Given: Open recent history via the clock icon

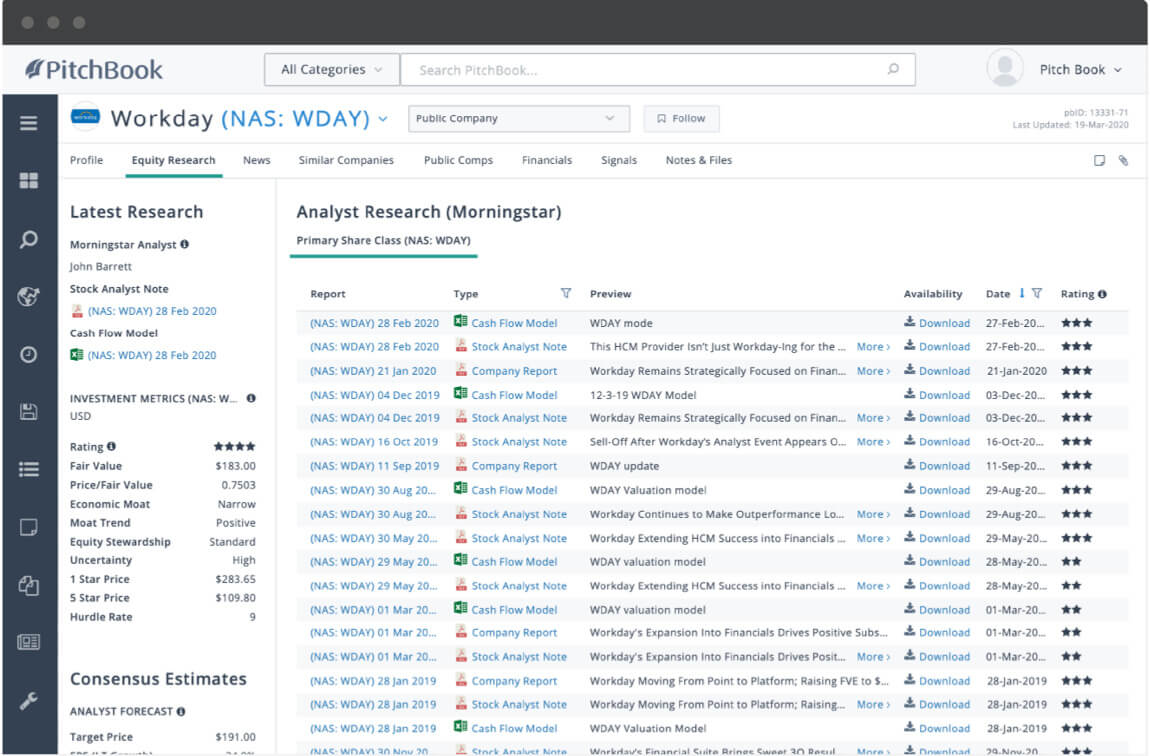Looking at the screenshot, I should [27, 352].
